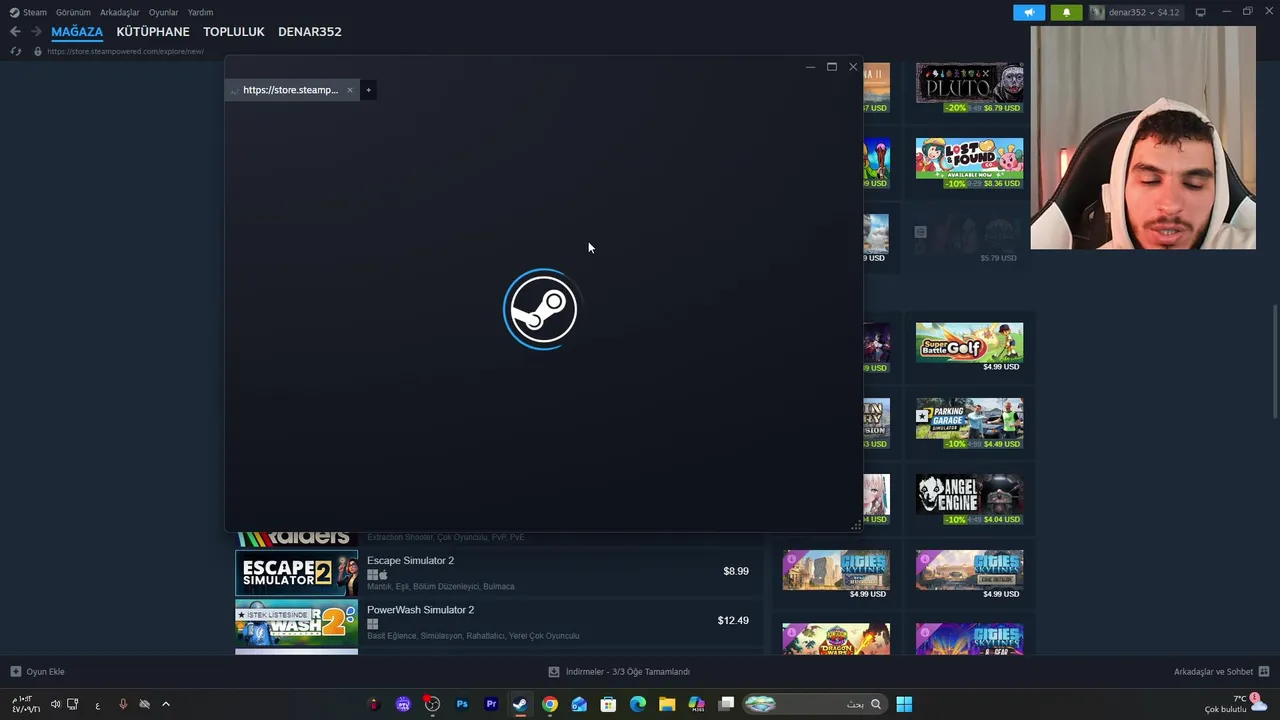This screenshot has height=720, width=1280.
Task: Open Arkadaşlar ve Sohbet link
Action: (x=1214, y=672)
